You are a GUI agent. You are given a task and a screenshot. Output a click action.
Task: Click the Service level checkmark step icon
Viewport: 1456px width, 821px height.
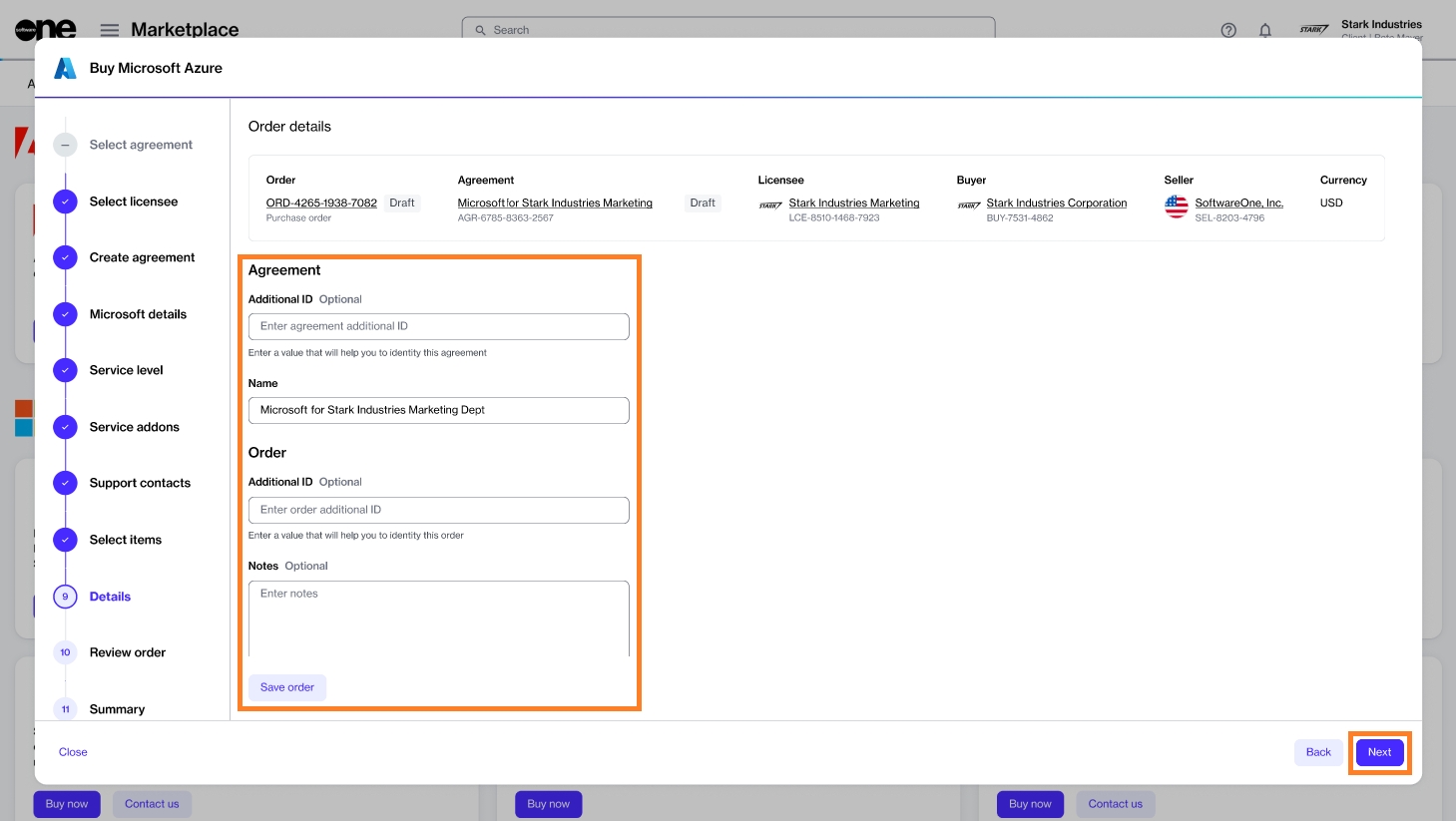coord(65,370)
